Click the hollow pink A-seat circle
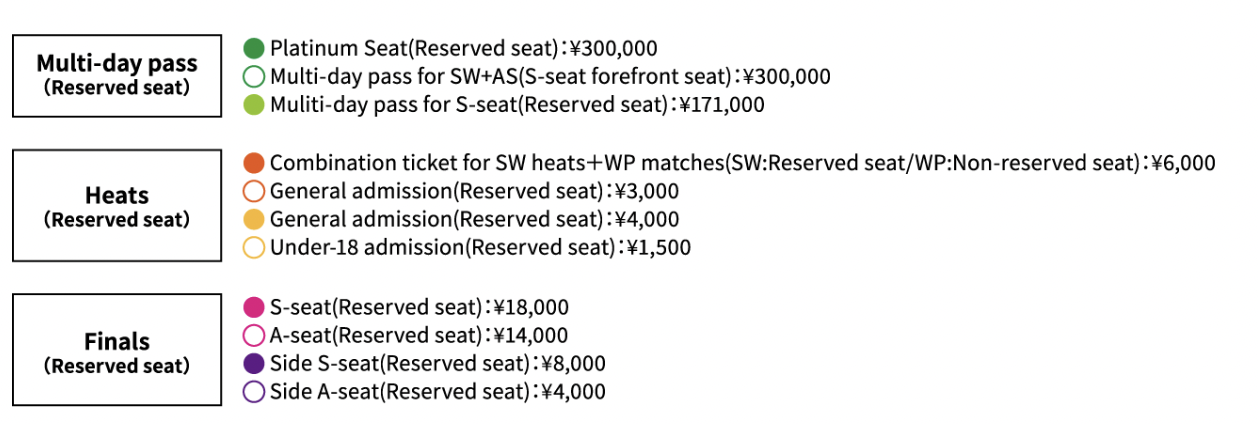This screenshot has height=424, width=1258. [254, 335]
